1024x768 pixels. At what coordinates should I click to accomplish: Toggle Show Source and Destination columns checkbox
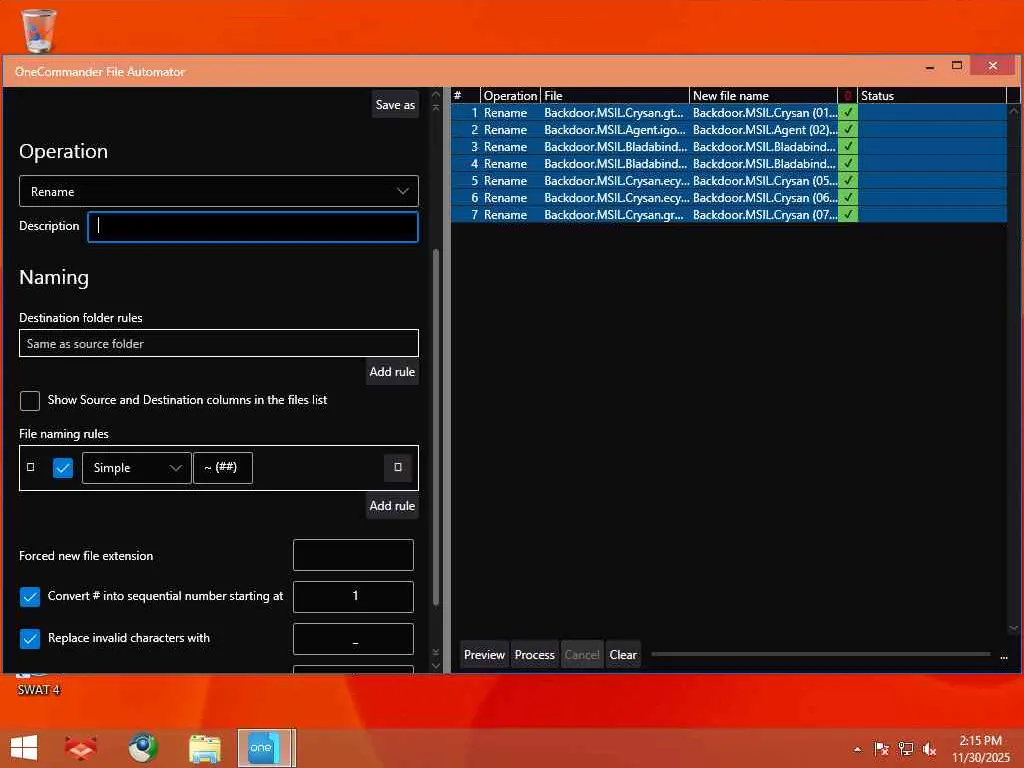[x=29, y=400]
